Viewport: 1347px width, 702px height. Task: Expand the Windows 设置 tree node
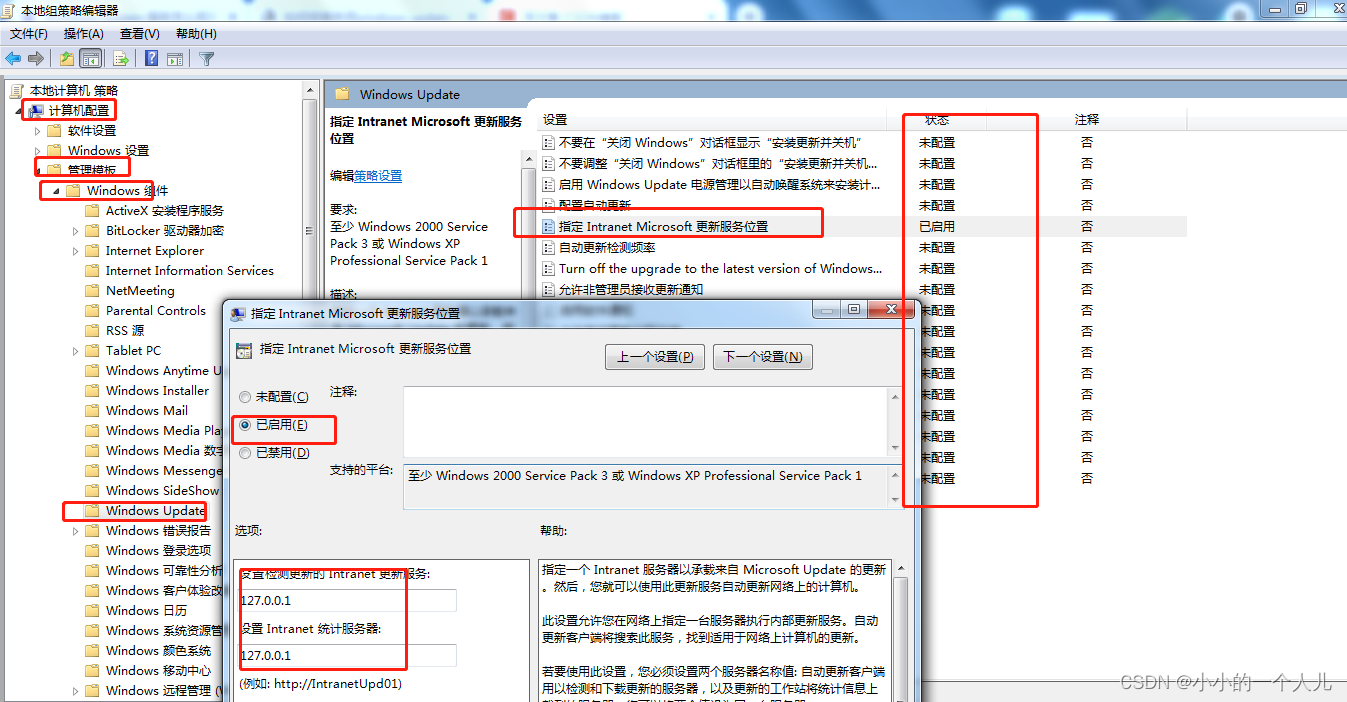click(38, 151)
